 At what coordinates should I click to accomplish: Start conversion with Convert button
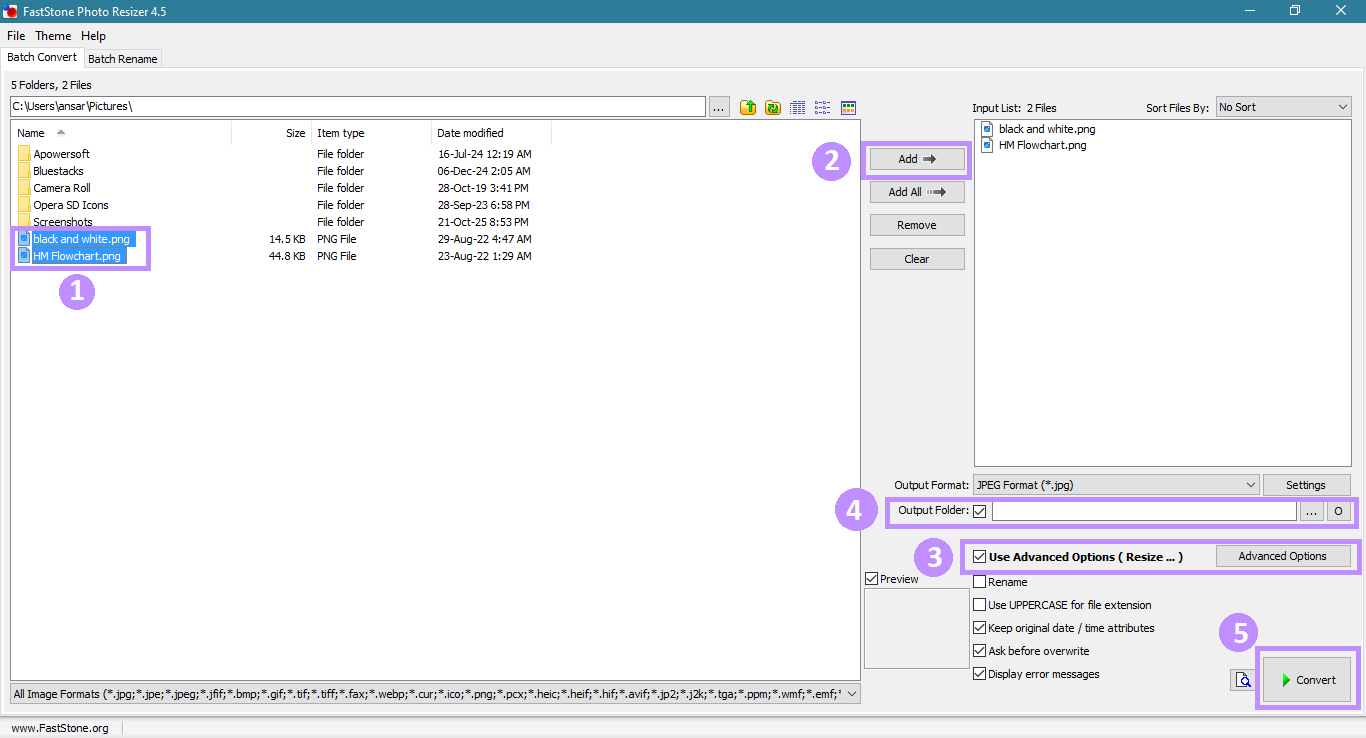coord(1306,680)
